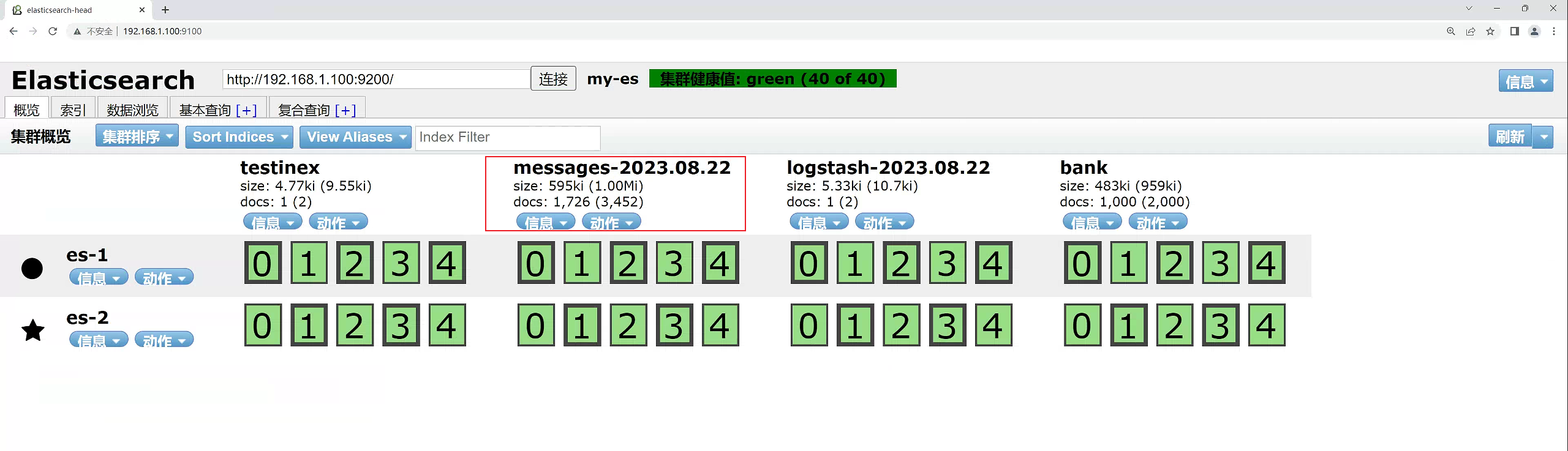Select shard 0 of bank on es-1
The height and width of the screenshot is (451, 1568).
tap(1082, 263)
